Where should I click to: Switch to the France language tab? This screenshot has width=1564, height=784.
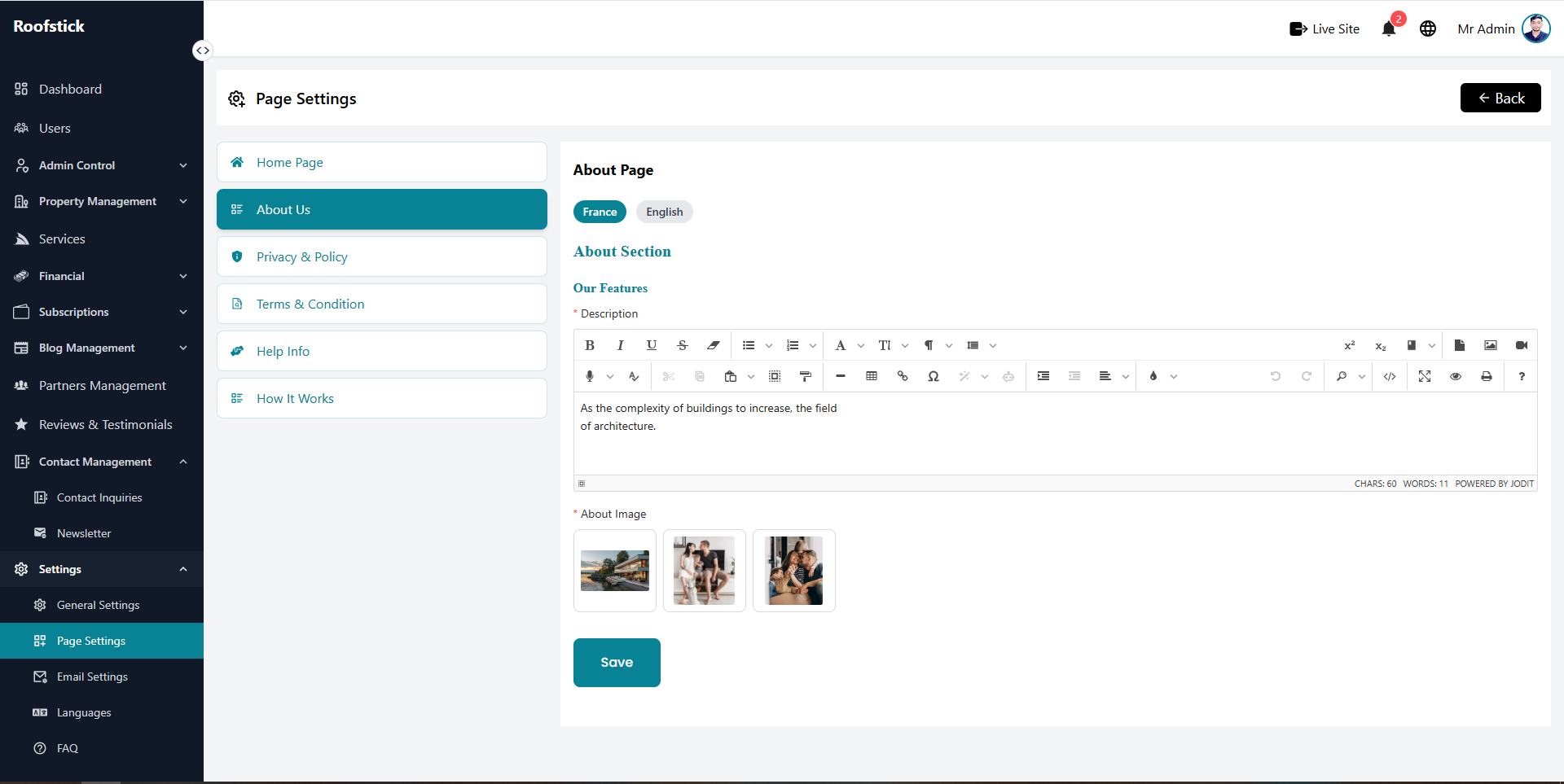(600, 212)
